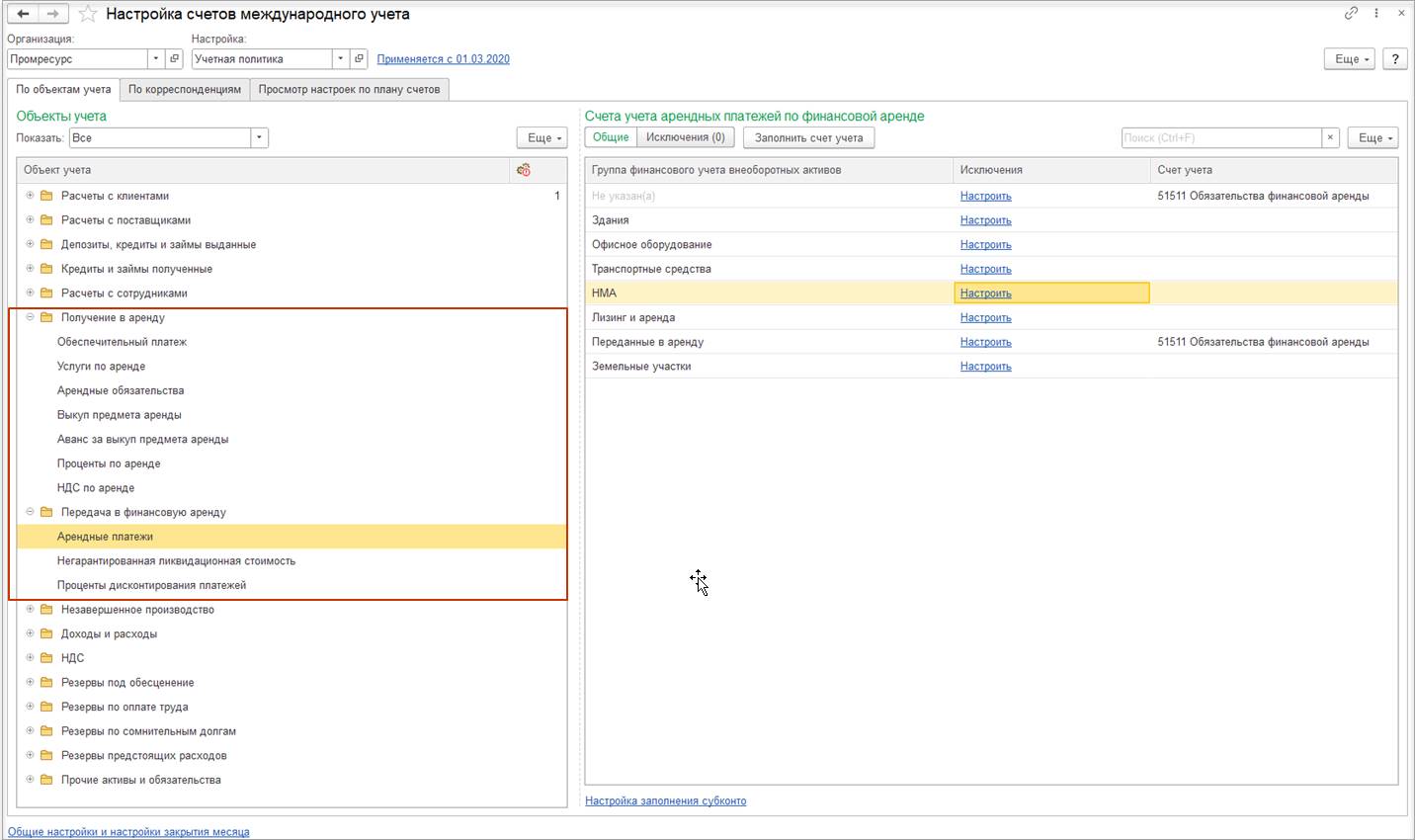Open Просмотр настроек по плану счетов tab
Image resolution: width=1415 pixels, height=840 pixels.
tap(349, 89)
